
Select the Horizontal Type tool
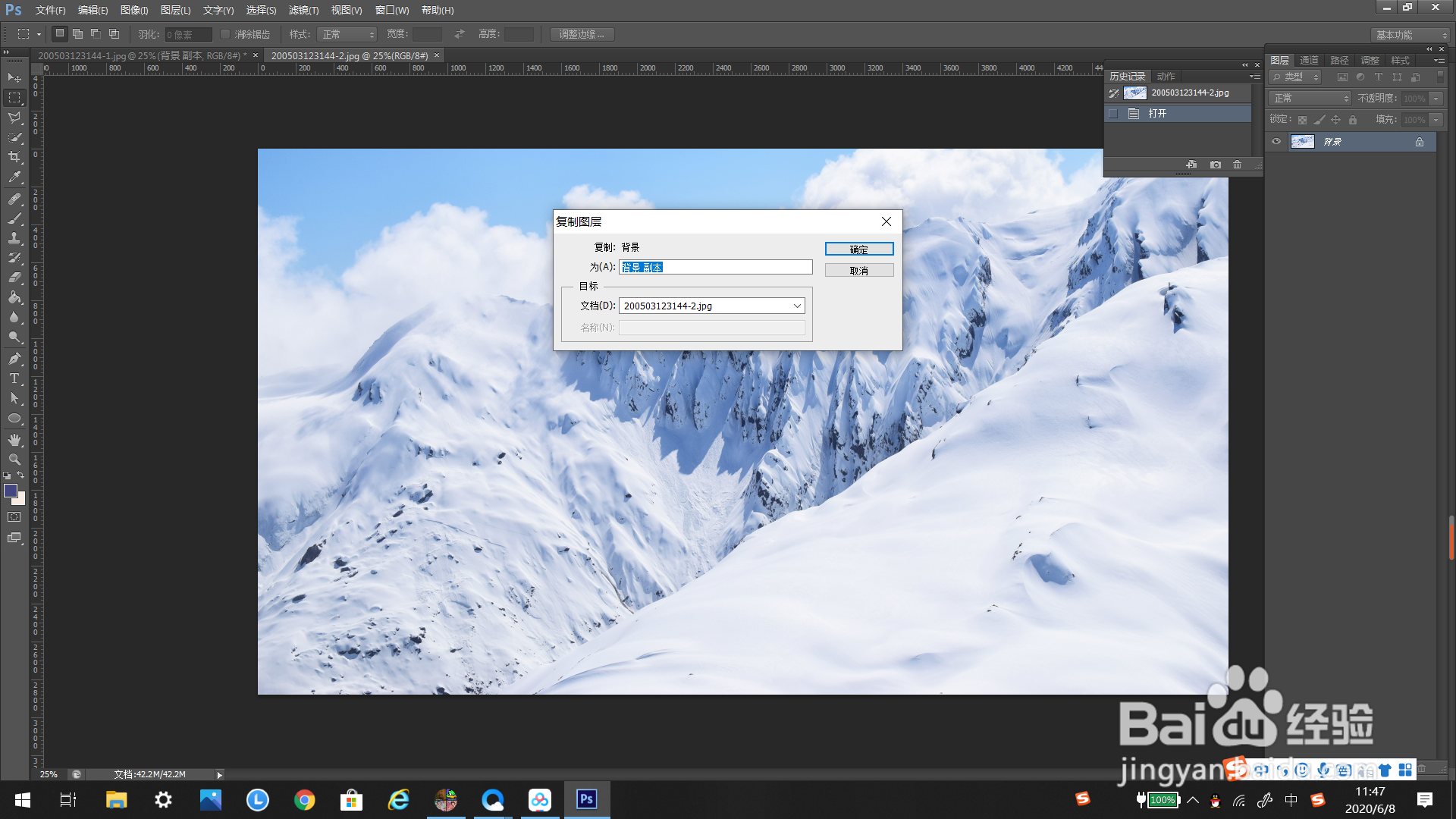point(14,378)
